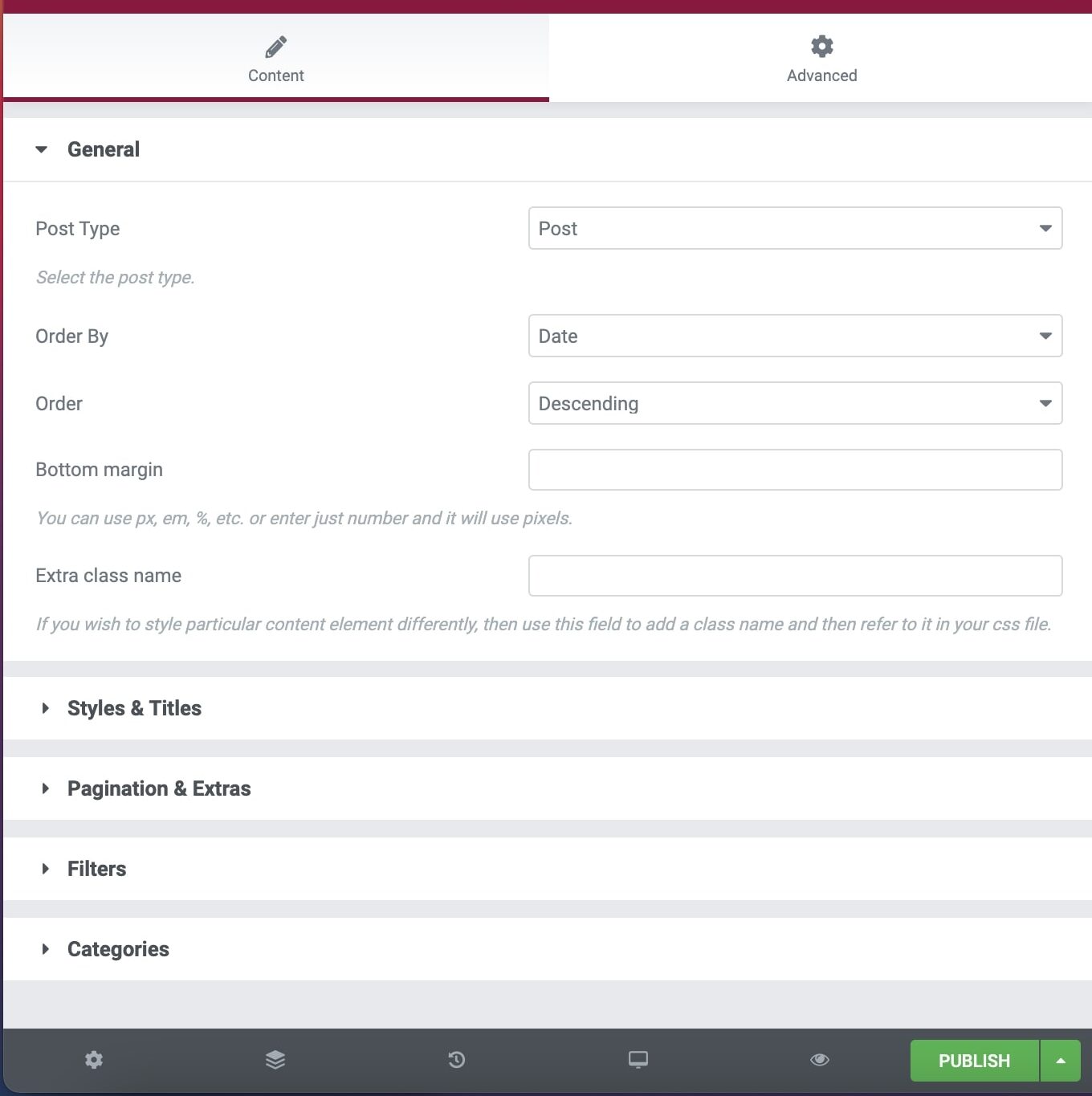Collapse the General section
Screen dimensions: 1092x1096
pyautogui.click(x=548, y=149)
